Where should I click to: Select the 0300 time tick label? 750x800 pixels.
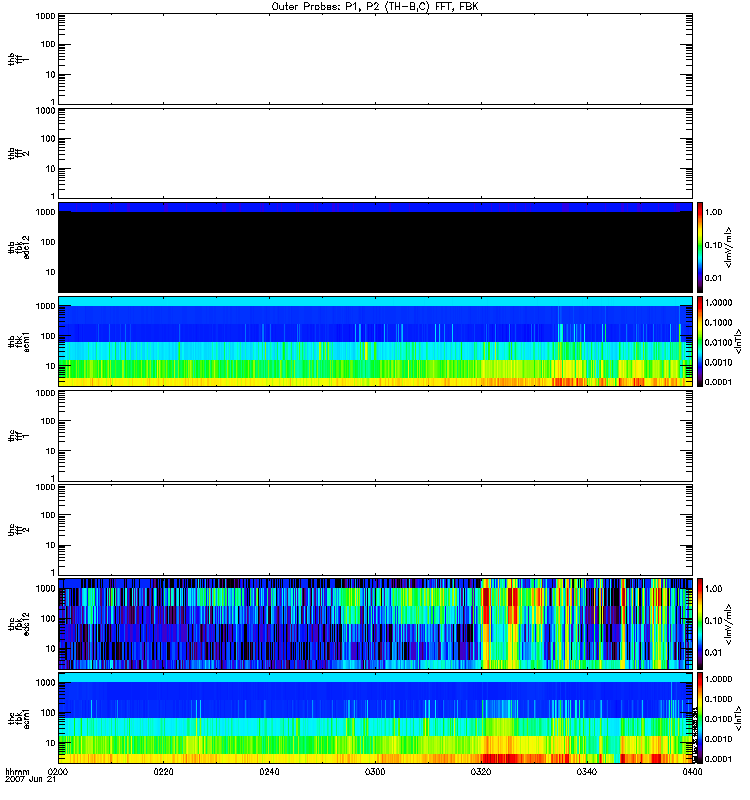375,772
